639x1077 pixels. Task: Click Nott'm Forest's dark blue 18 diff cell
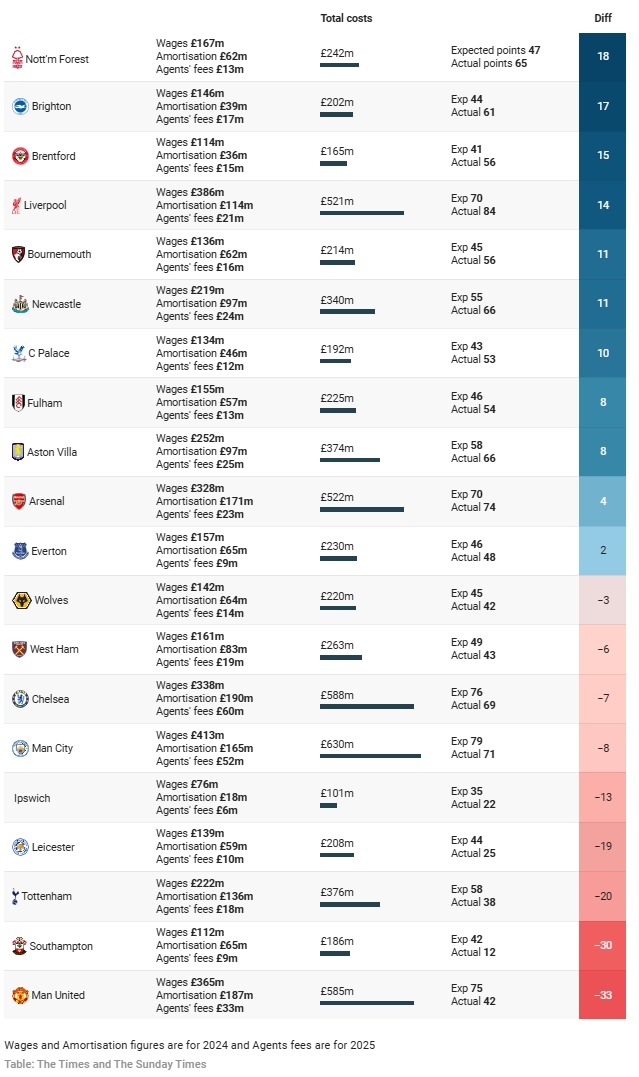point(602,56)
